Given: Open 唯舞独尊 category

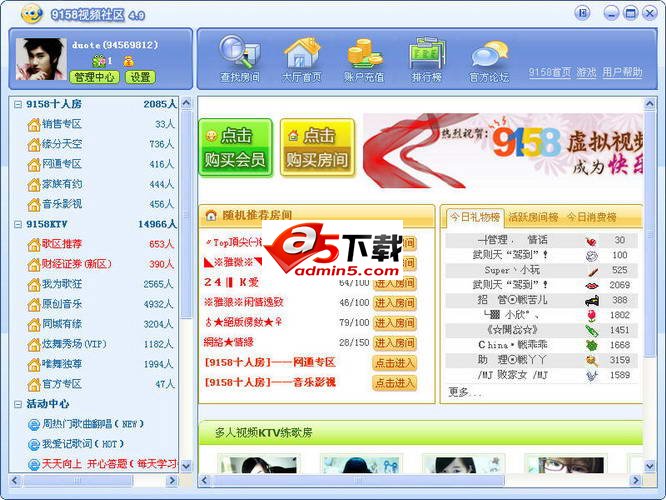Looking at the screenshot, I should pyautogui.click(x=62, y=364).
